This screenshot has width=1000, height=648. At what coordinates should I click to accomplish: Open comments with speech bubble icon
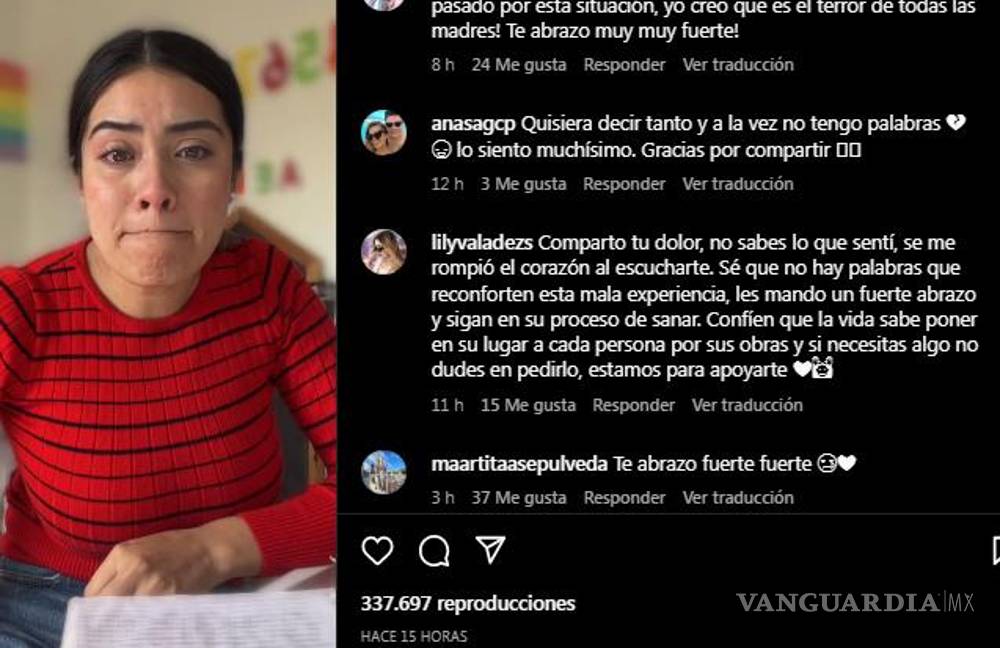tap(434, 550)
